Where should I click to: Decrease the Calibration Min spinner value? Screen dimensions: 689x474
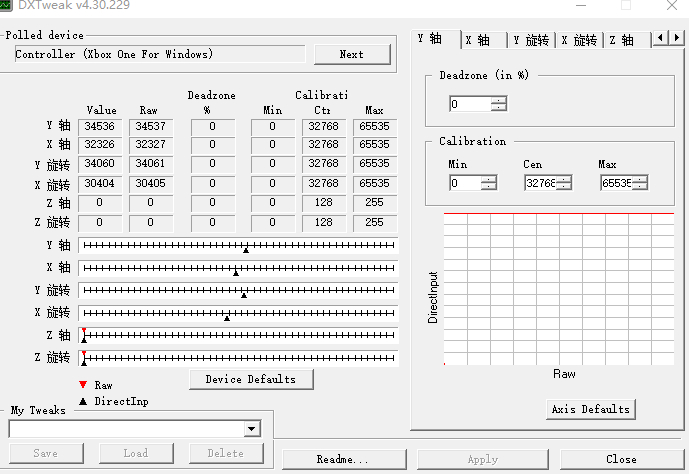click(x=489, y=186)
